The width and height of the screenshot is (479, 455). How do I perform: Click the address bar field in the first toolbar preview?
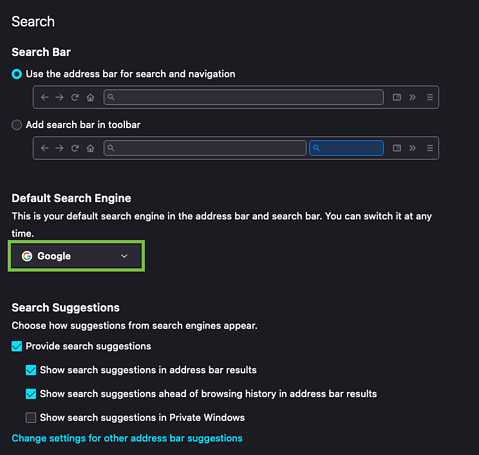244,97
